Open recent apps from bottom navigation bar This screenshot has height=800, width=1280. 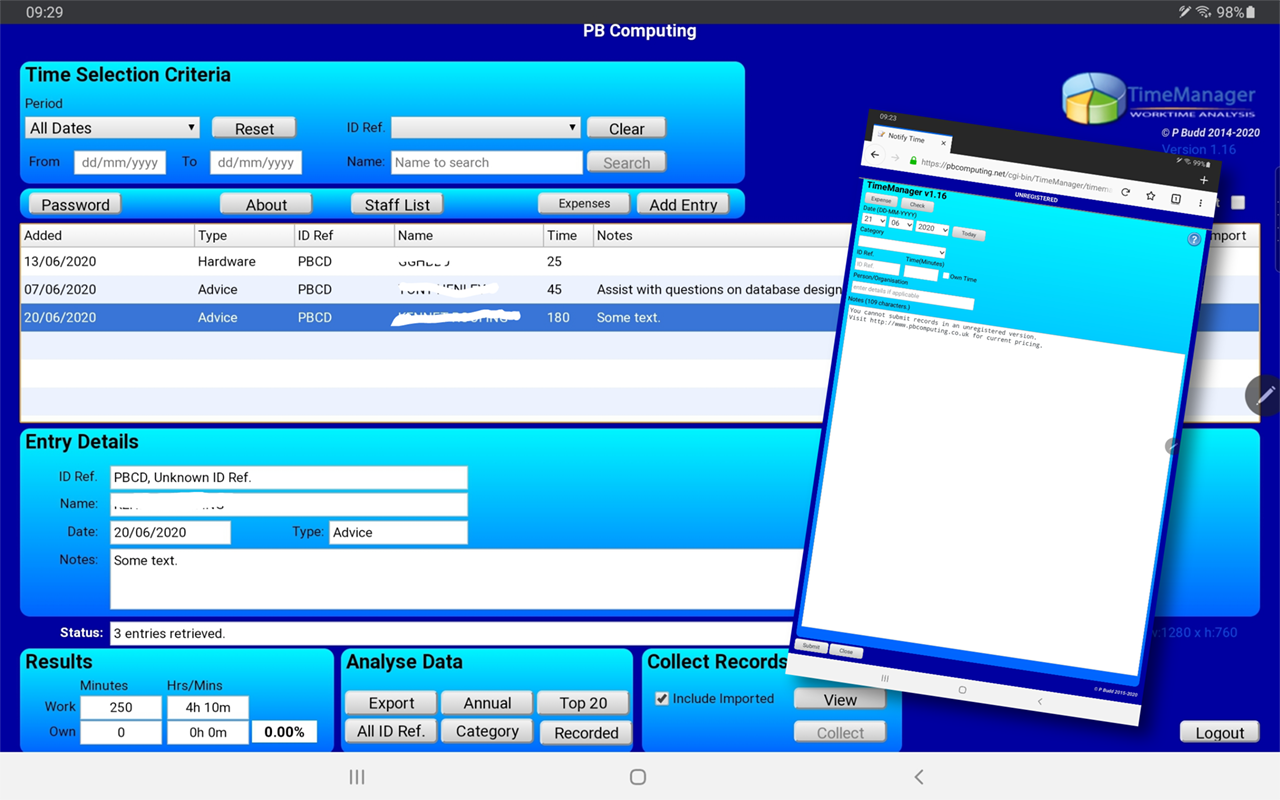click(x=357, y=777)
